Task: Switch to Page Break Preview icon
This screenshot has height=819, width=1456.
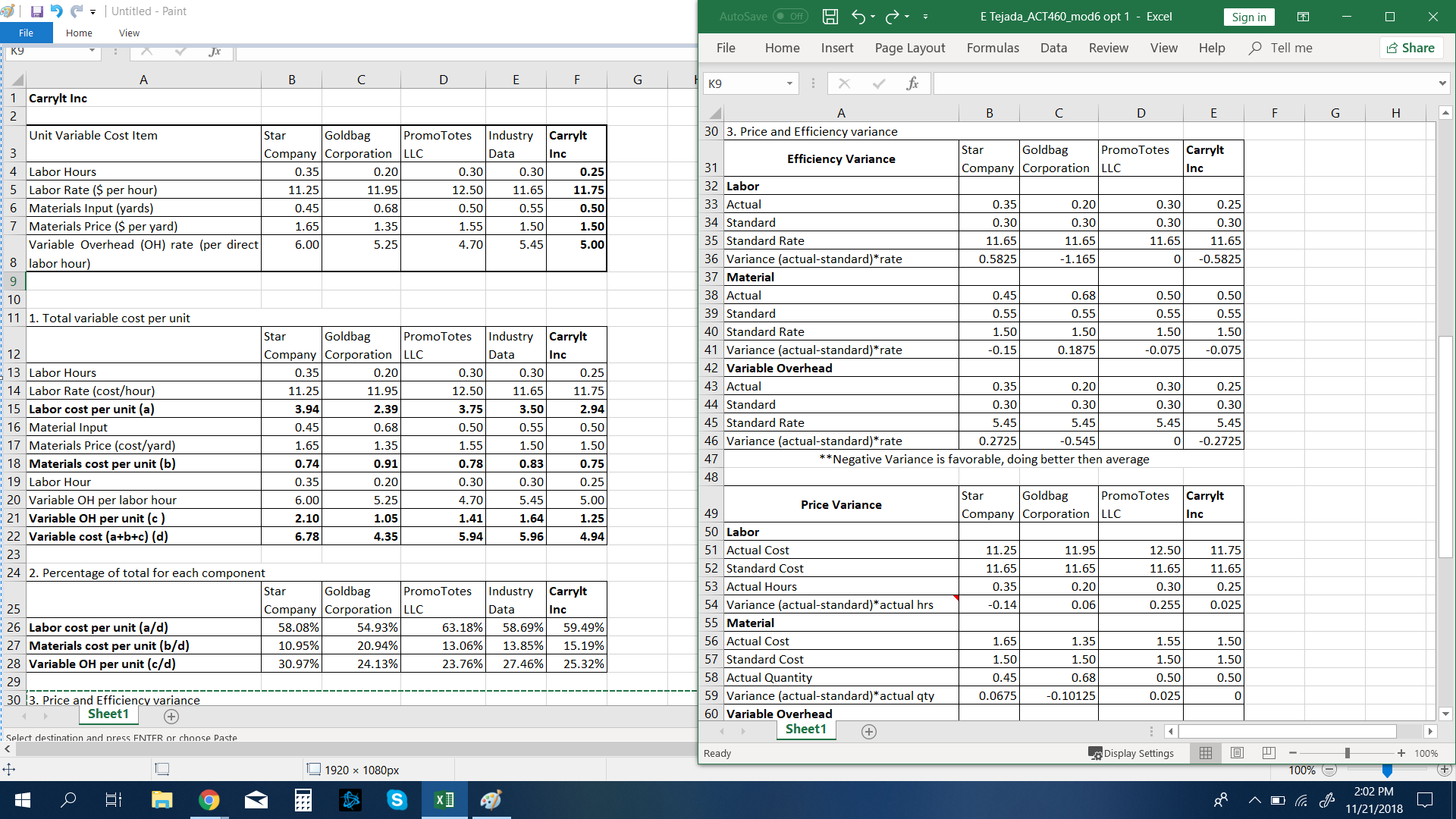Action: pyautogui.click(x=1269, y=753)
